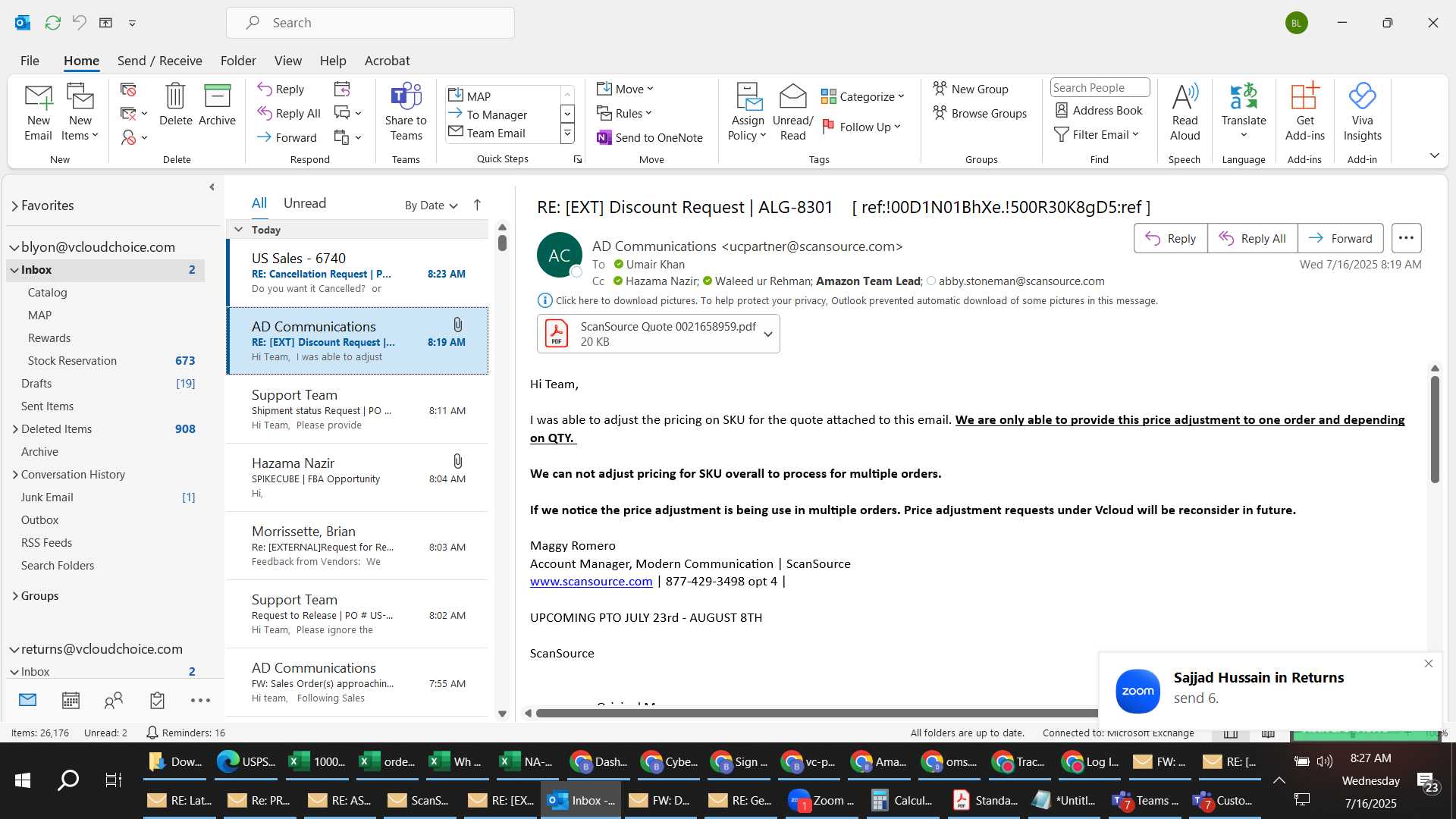Expand the attachment options arrow
Screen dimensions: 1456x819
(x=768, y=334)
